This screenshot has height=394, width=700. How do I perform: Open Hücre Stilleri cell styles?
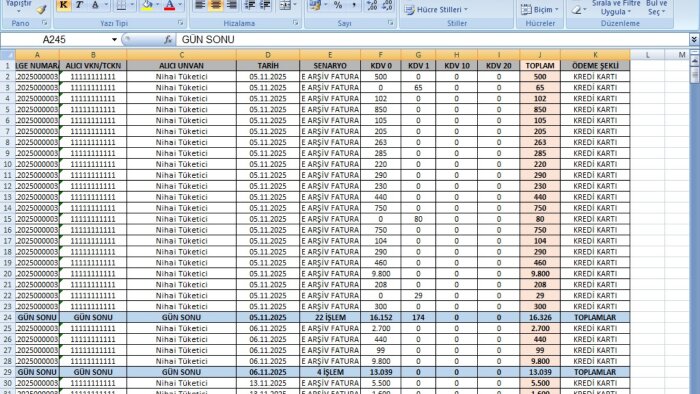click(x=436, y=9)
